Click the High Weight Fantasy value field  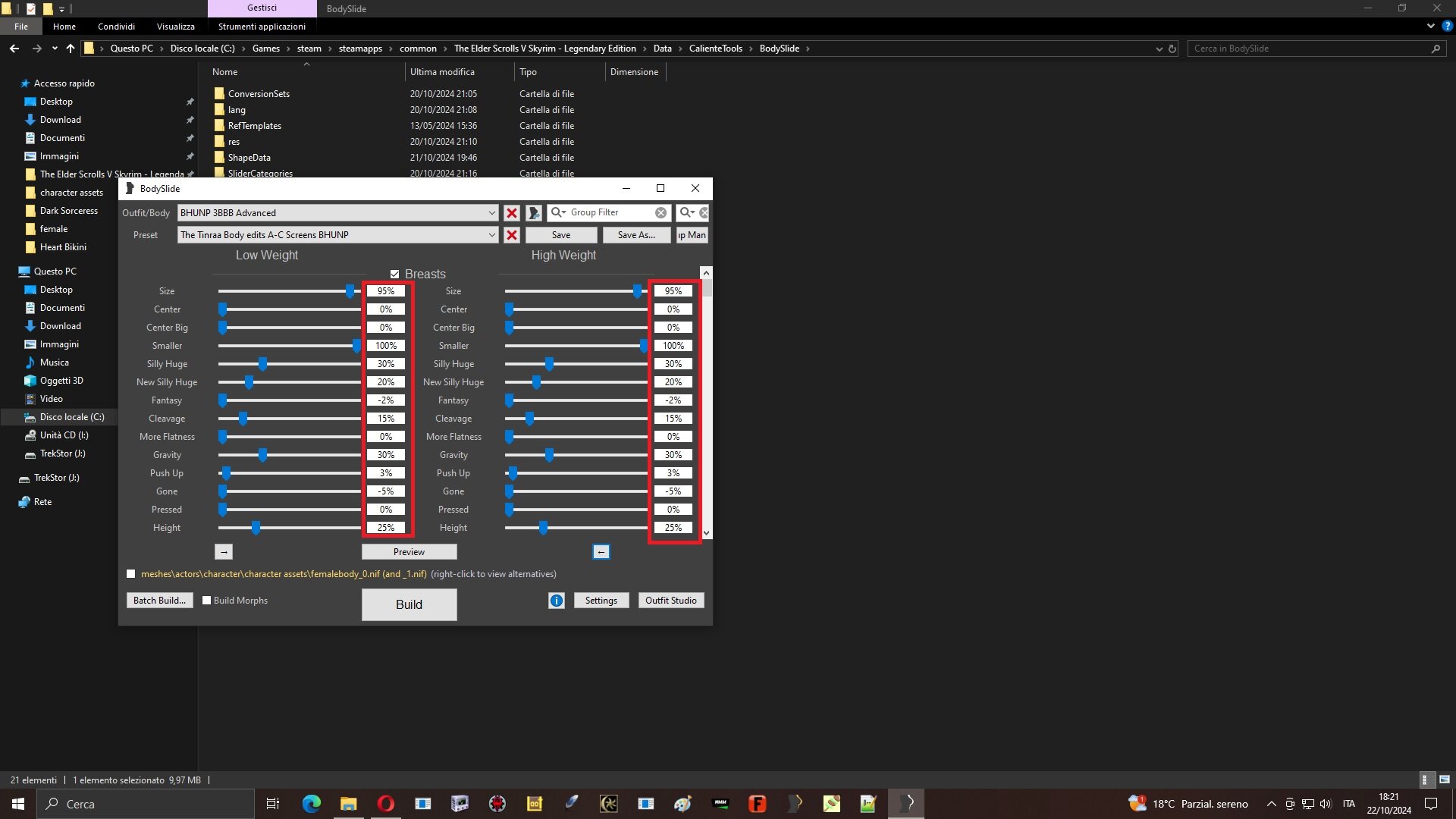click(x=673, y=400)
